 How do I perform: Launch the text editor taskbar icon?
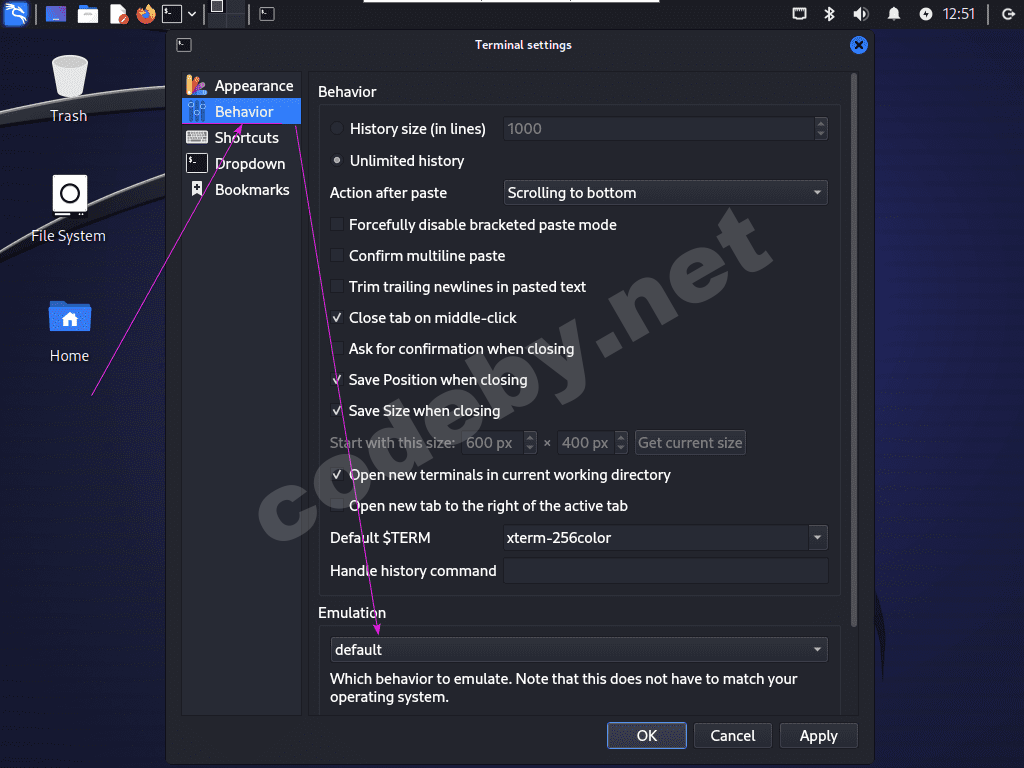(x=118, y=14)
